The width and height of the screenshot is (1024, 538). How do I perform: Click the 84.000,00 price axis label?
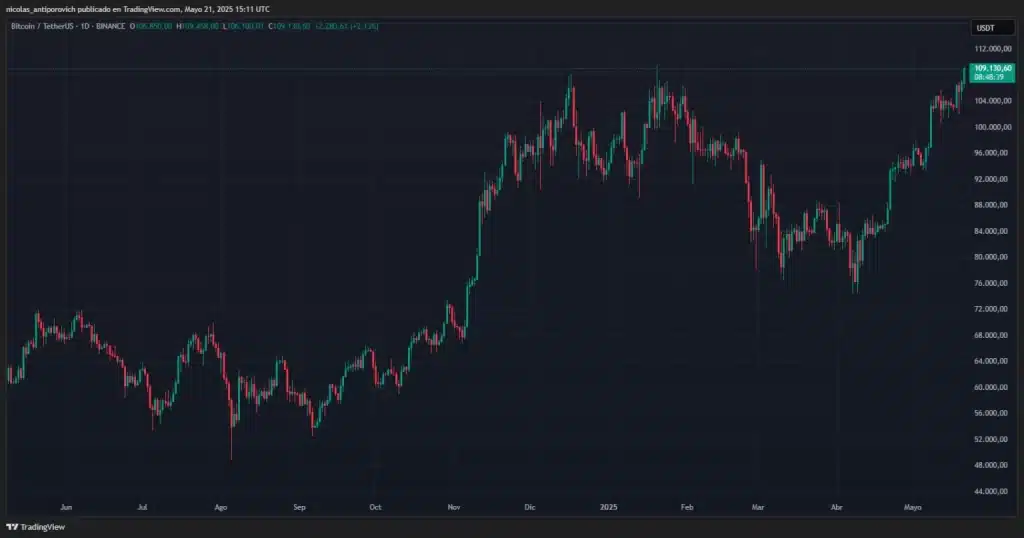coord(993,231)
